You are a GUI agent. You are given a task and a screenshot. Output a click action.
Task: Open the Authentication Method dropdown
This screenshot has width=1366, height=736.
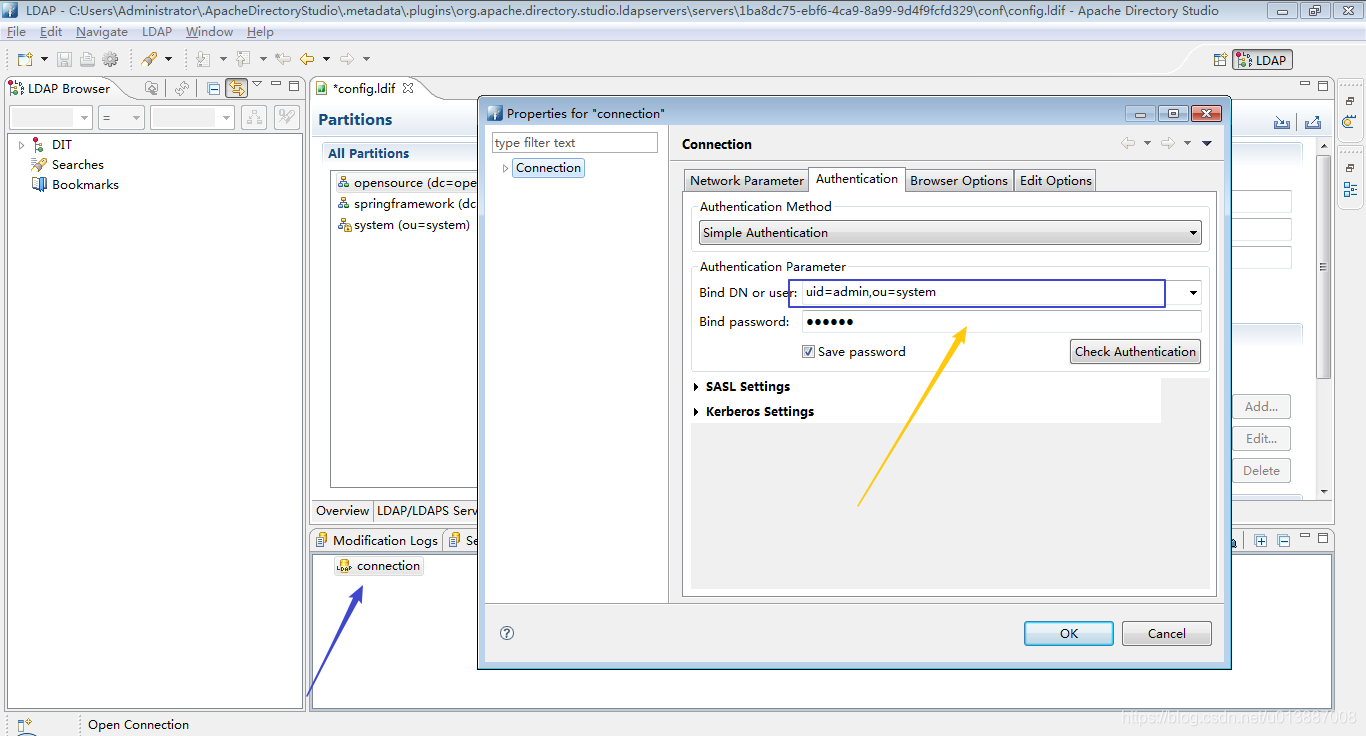coord(949,233)
